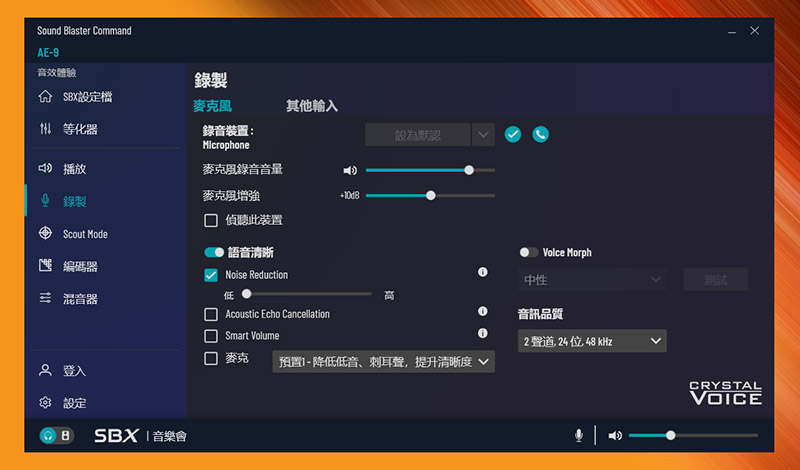Show info for Smart Volume

[x=483, y=333]
